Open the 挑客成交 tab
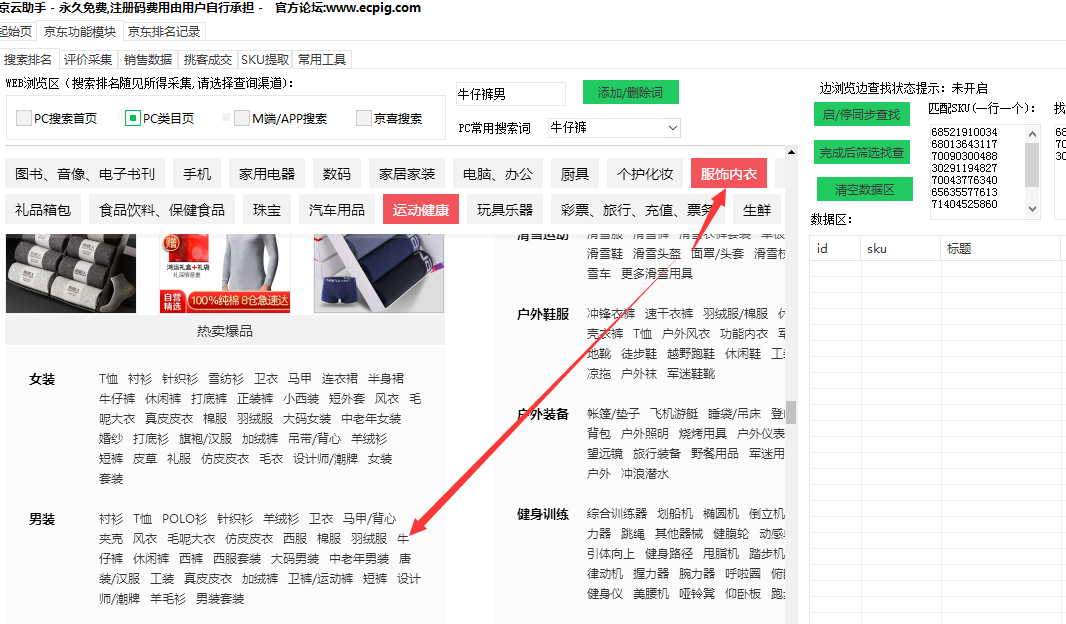 click(x=207, y=60)
